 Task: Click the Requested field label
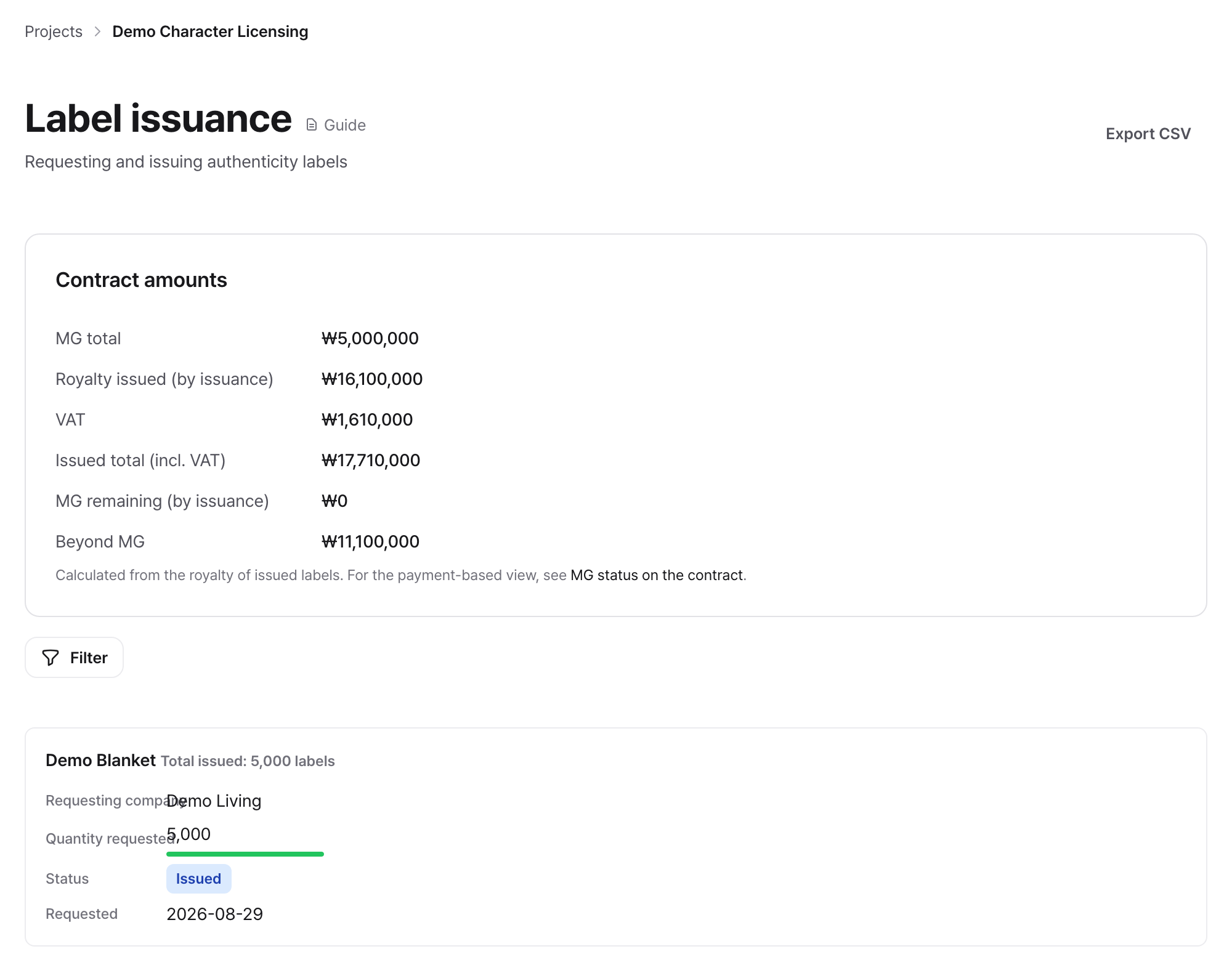[x=81, y=914]
